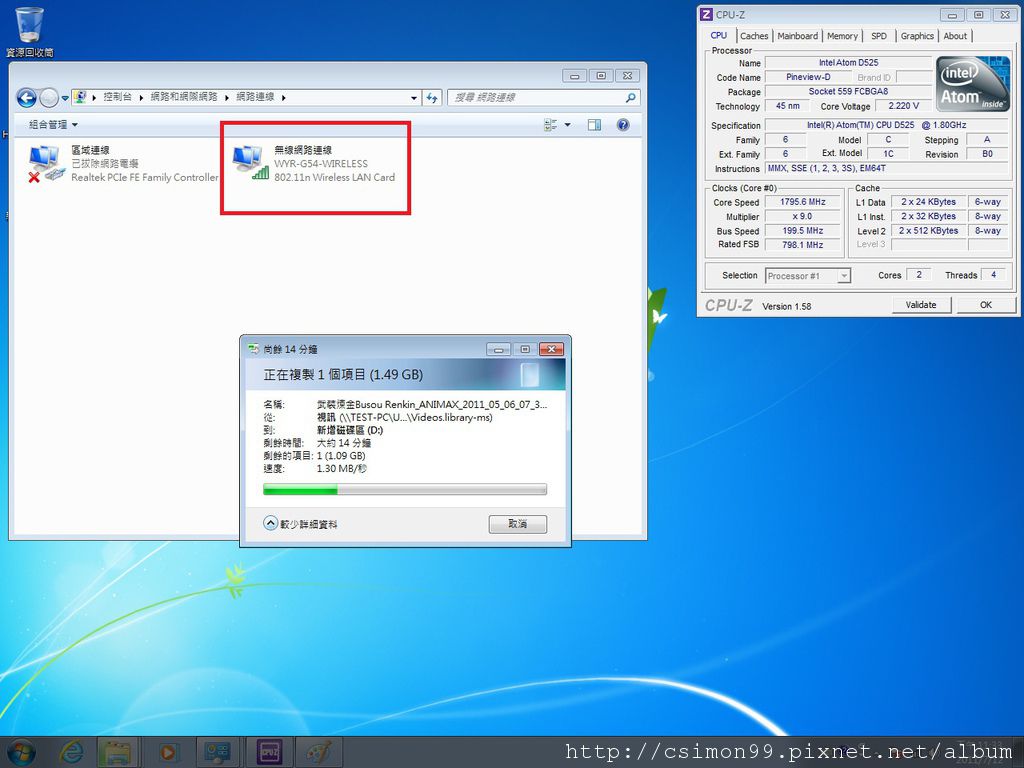Image resolution: width=1024 pixels, height=768 pixels.
Task: Collapse copy details via 較少詳細資料
Action: (300, 524)
